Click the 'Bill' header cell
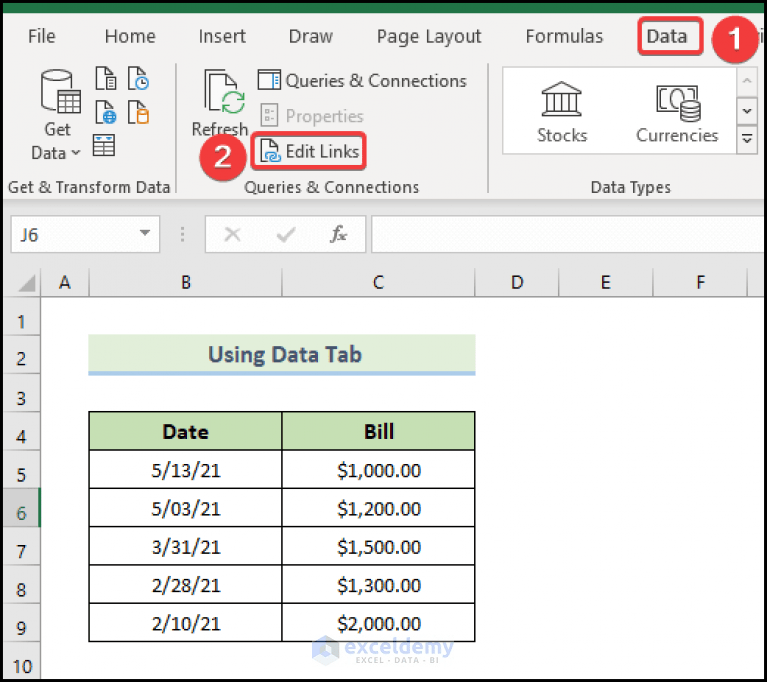This screenshot has height=682, width=767. tap(378, 432)
